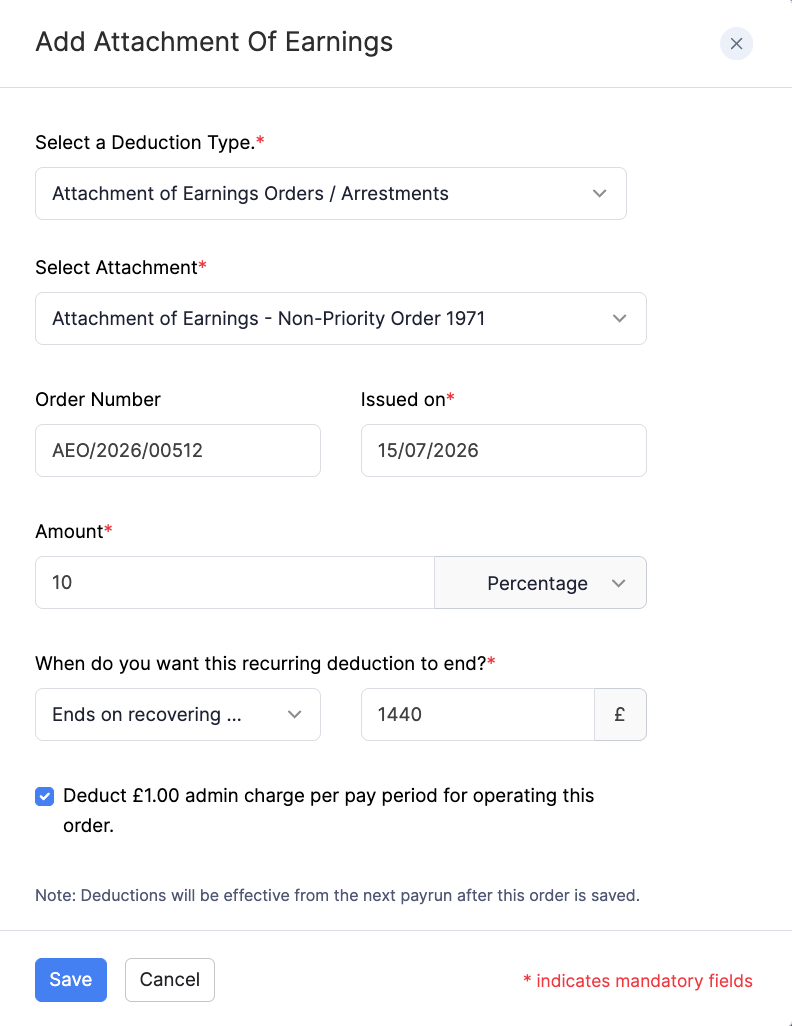Click the 'Add Attachment Of Earnings' title
The width and height of the screenshot is (792, 1026).
[214, 42]
